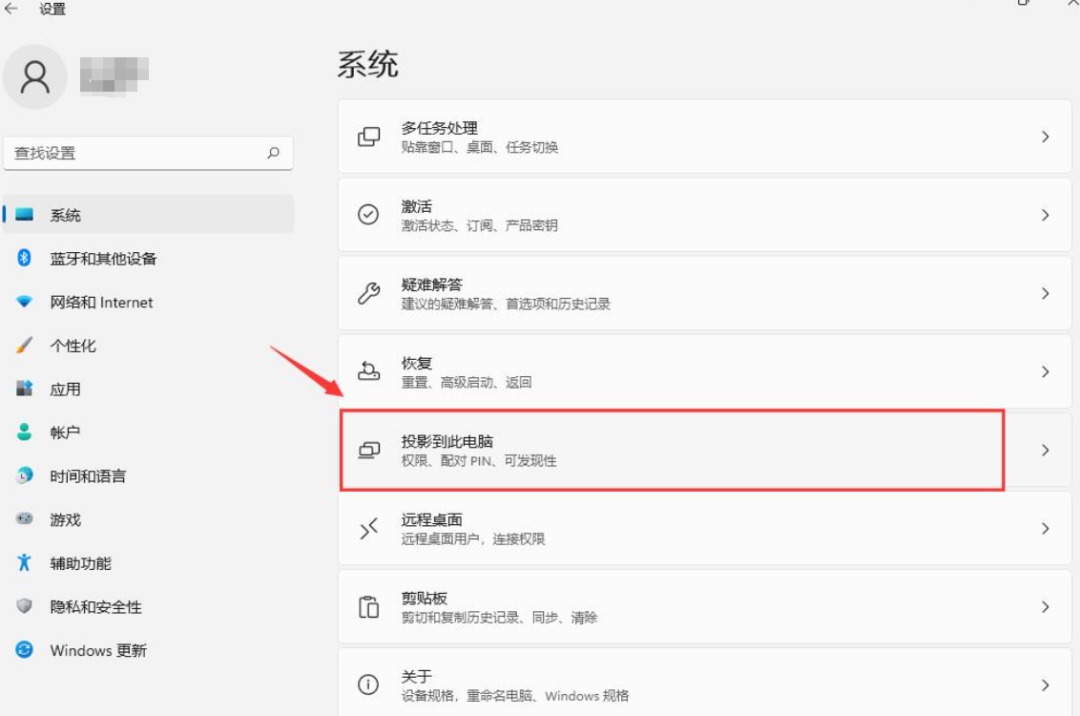Image resolution: width=1080 pixels, height=716 pixels.
Task: Open 网络和 Internet settings
Action: 101,302
